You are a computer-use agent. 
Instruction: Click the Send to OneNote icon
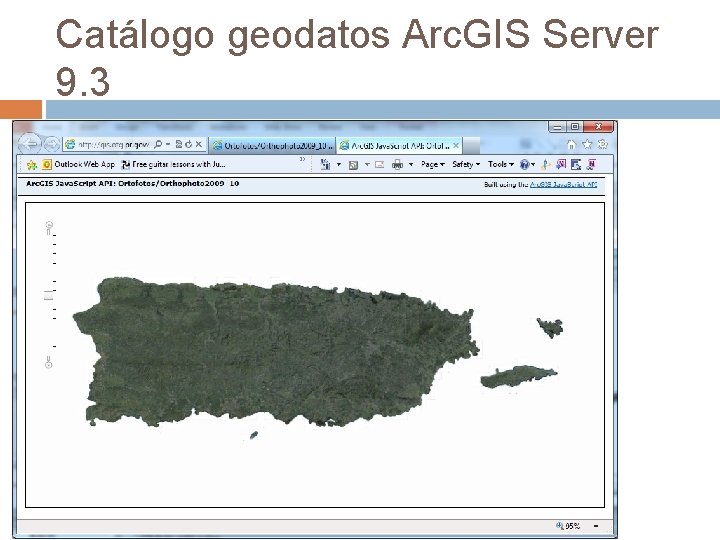pos(561,164)
